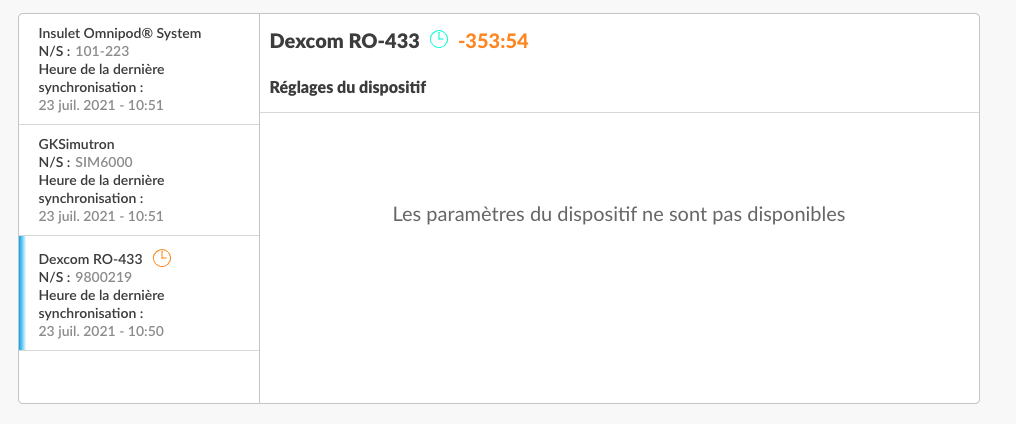Screen dimensions: 1016x424
Task: Click the orange clock icon in the Dexcom list item
Action: pos(162,259)
